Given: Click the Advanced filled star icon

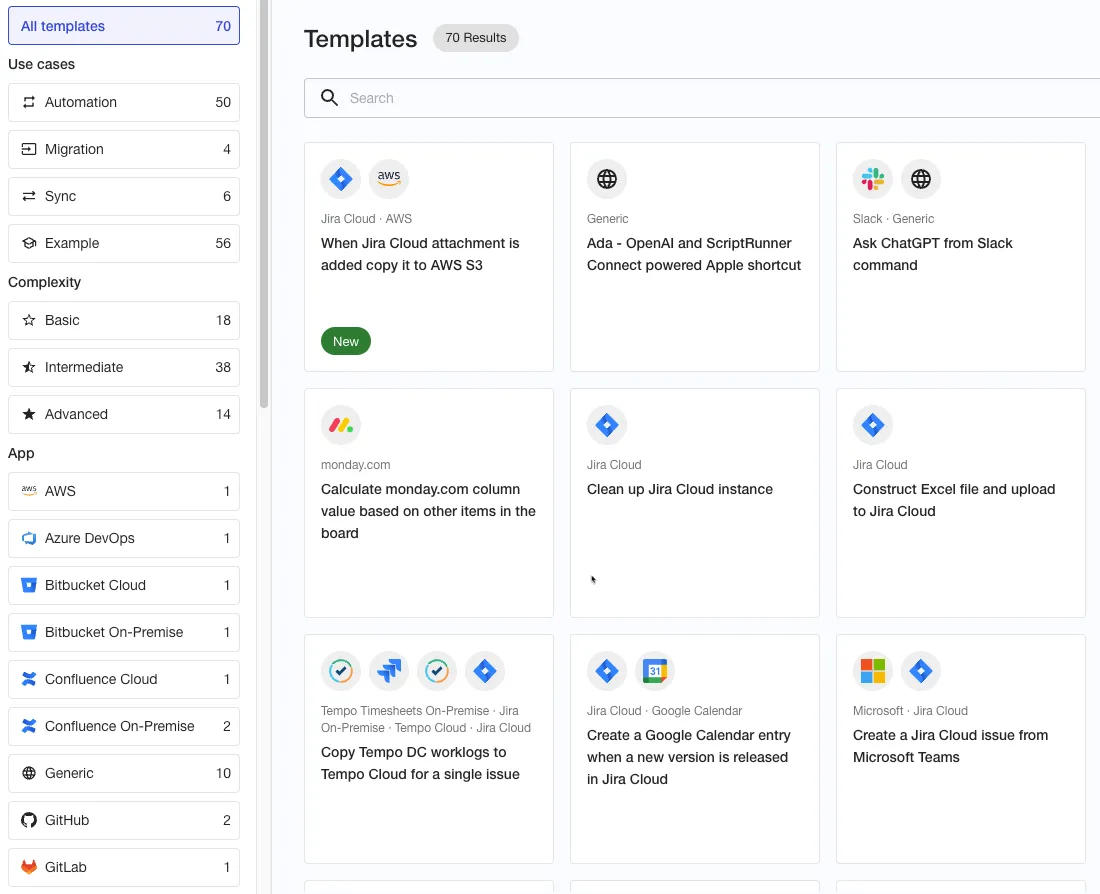Looking at the screenshot, I should [x=29, y=415].
